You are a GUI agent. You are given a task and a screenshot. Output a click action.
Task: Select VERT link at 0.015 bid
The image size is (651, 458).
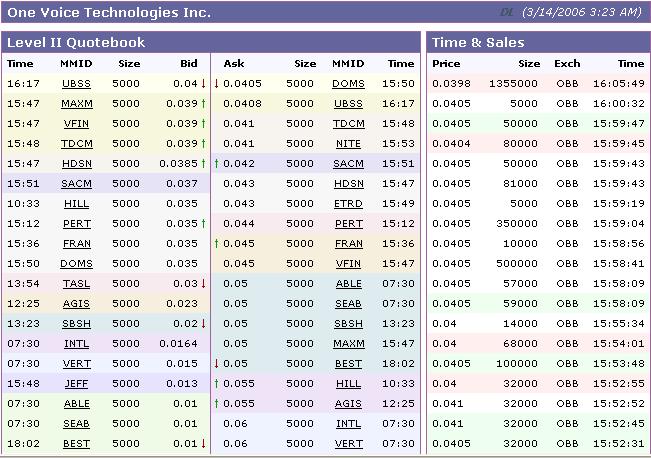(x=77, y=363)
